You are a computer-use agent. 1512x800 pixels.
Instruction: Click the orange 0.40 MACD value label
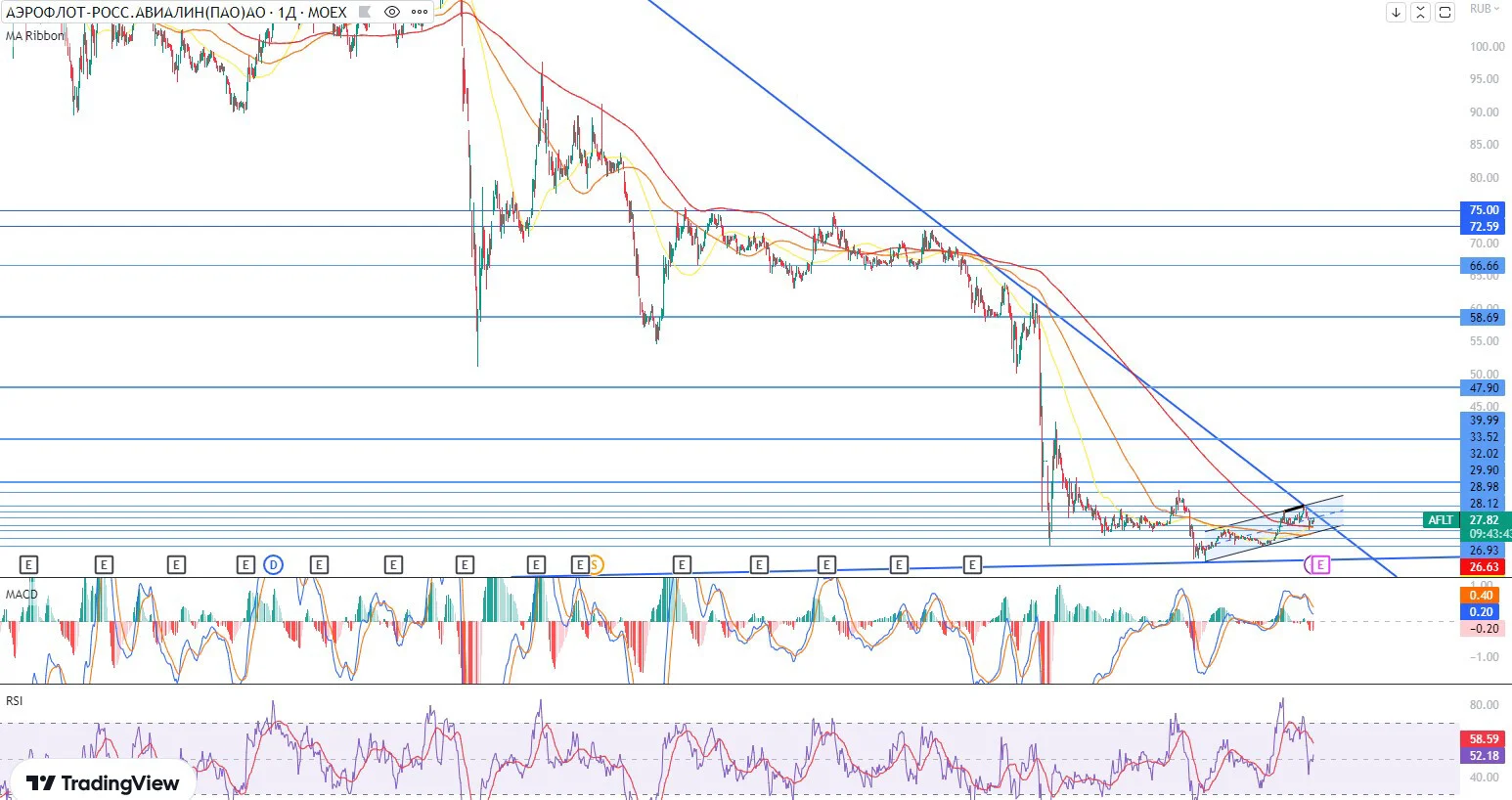(1481, 596)
